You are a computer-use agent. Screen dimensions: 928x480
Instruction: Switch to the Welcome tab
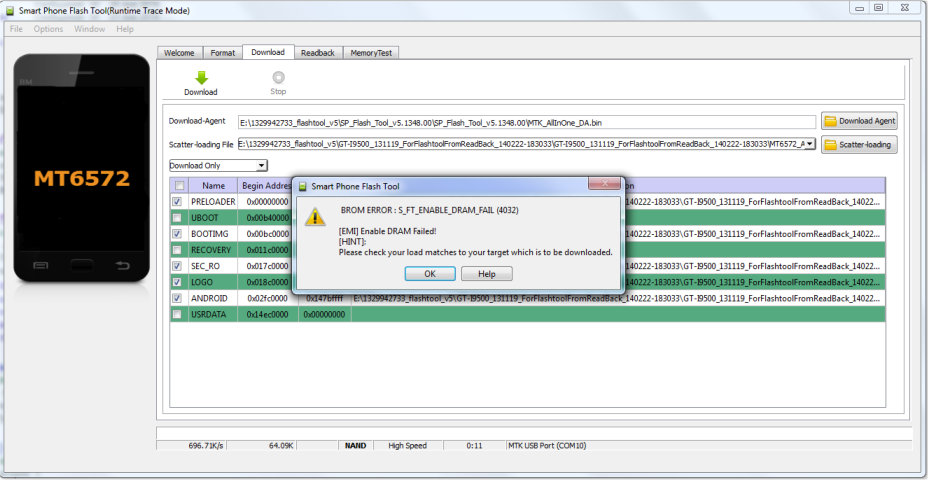(179, 53)
